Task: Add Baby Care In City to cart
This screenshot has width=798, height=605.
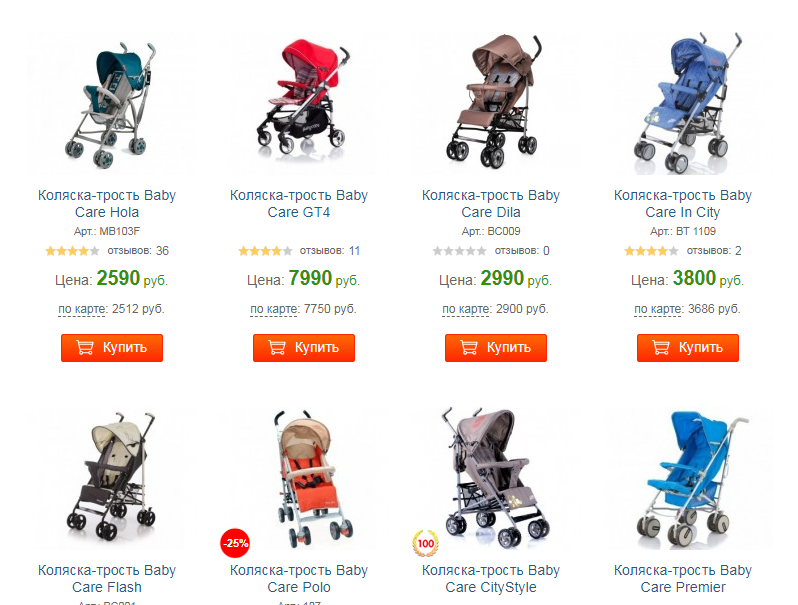Action: coord(688,348)
